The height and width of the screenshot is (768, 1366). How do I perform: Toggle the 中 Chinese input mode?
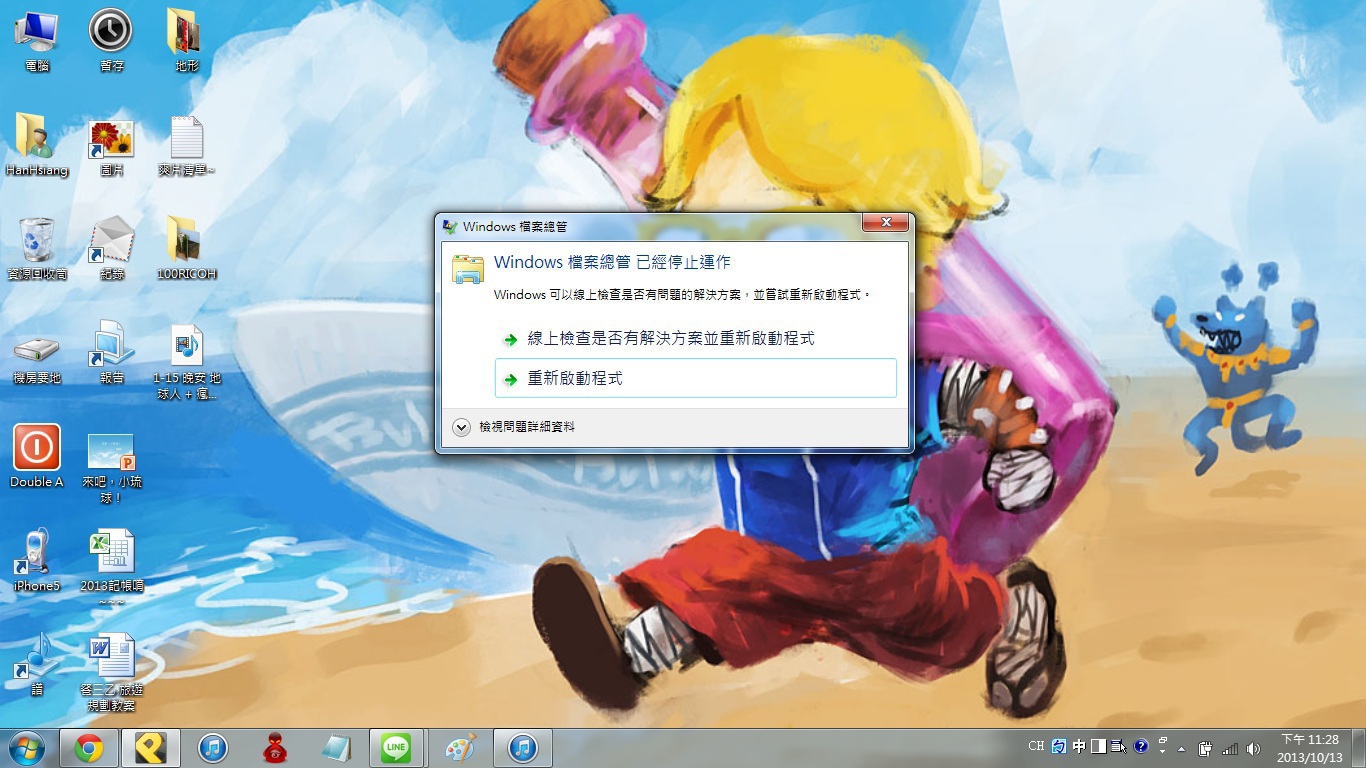1079,746
